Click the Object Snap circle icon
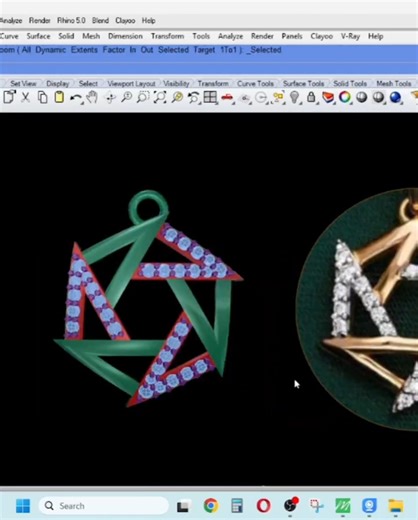This screenshot has height=520, width=418. (x=261, y=98)
